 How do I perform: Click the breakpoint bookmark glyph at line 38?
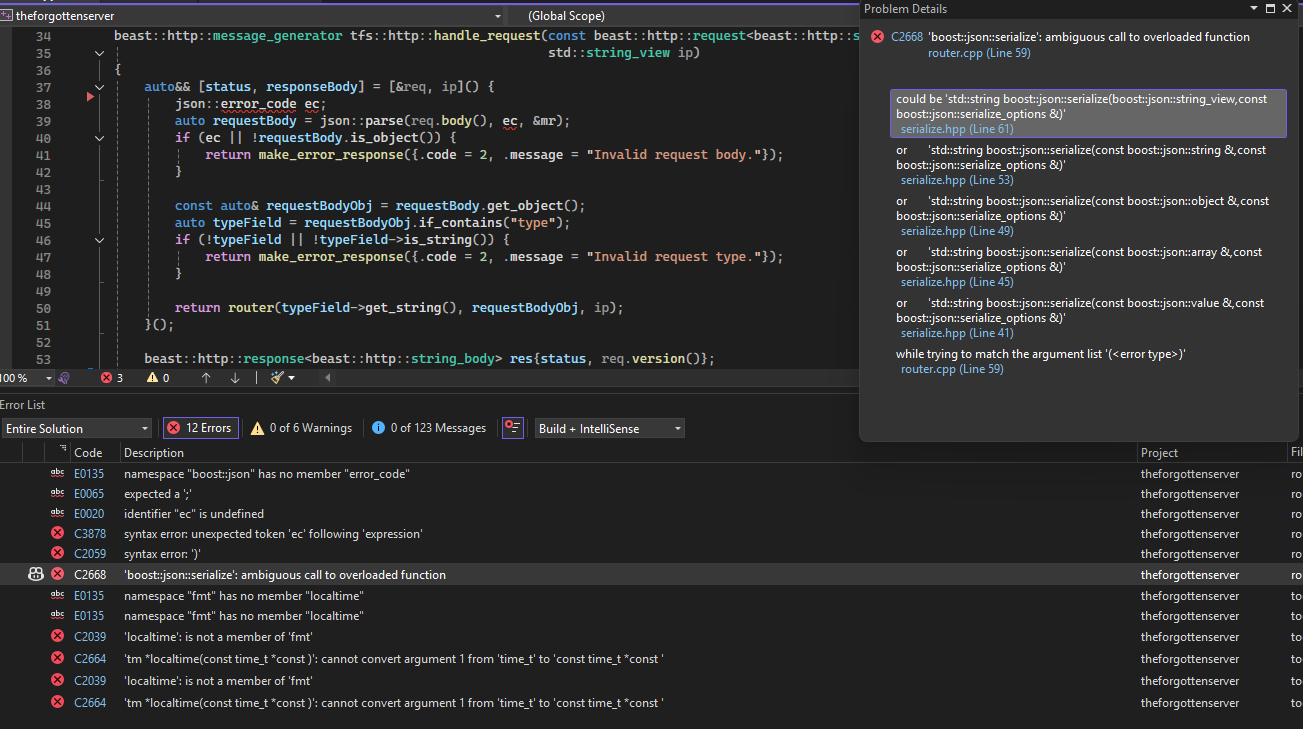tap(90, 97)
